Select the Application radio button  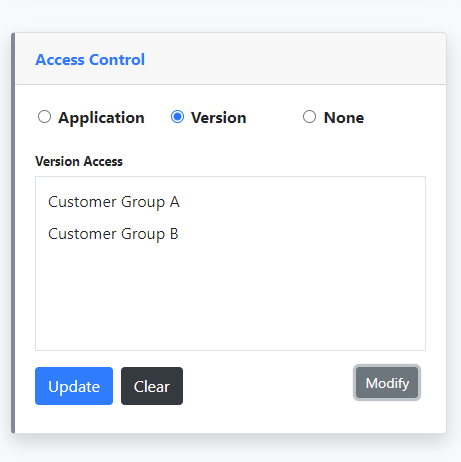[44, 117]
